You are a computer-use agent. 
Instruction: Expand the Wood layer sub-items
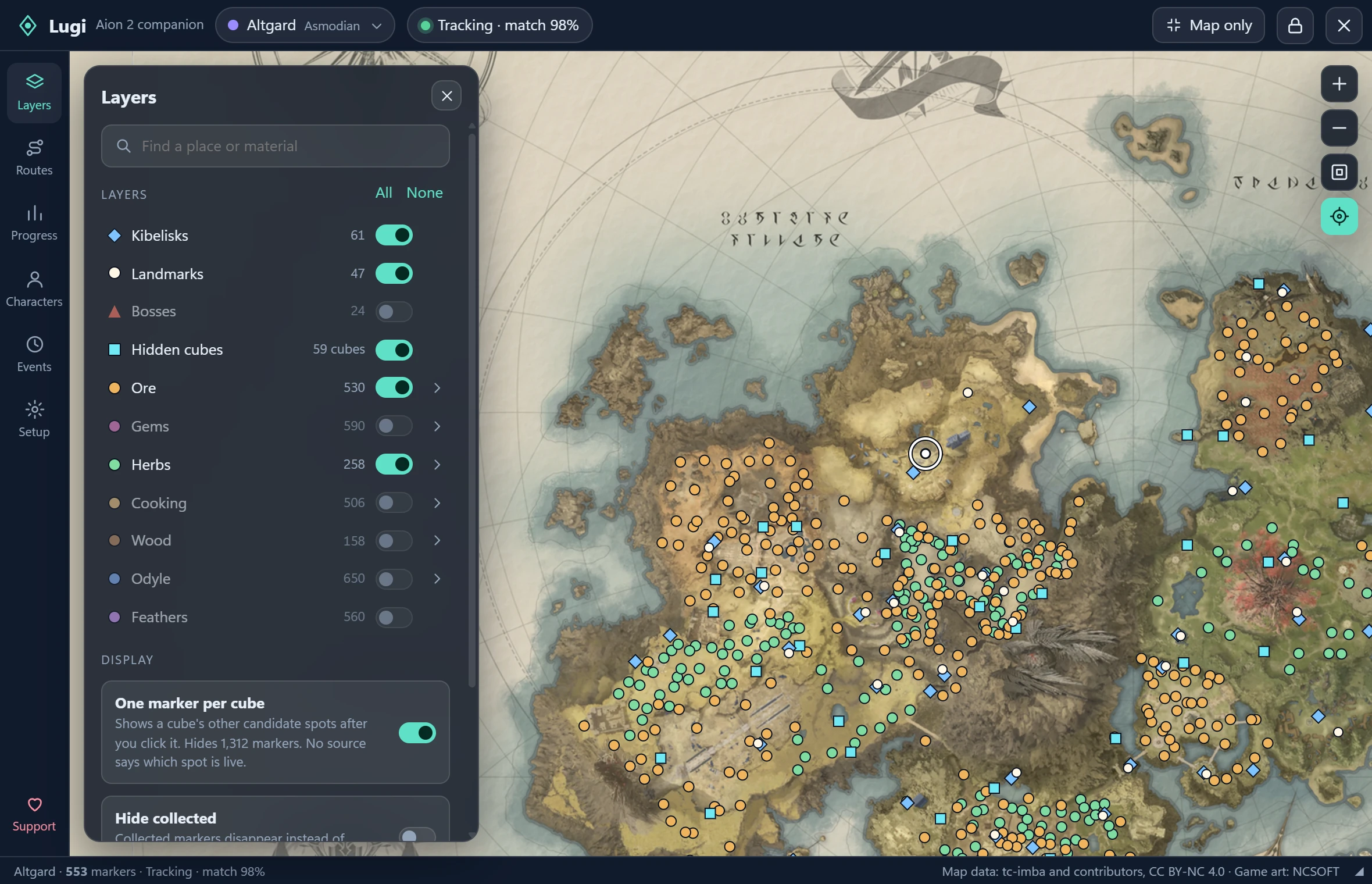(437, 541)
